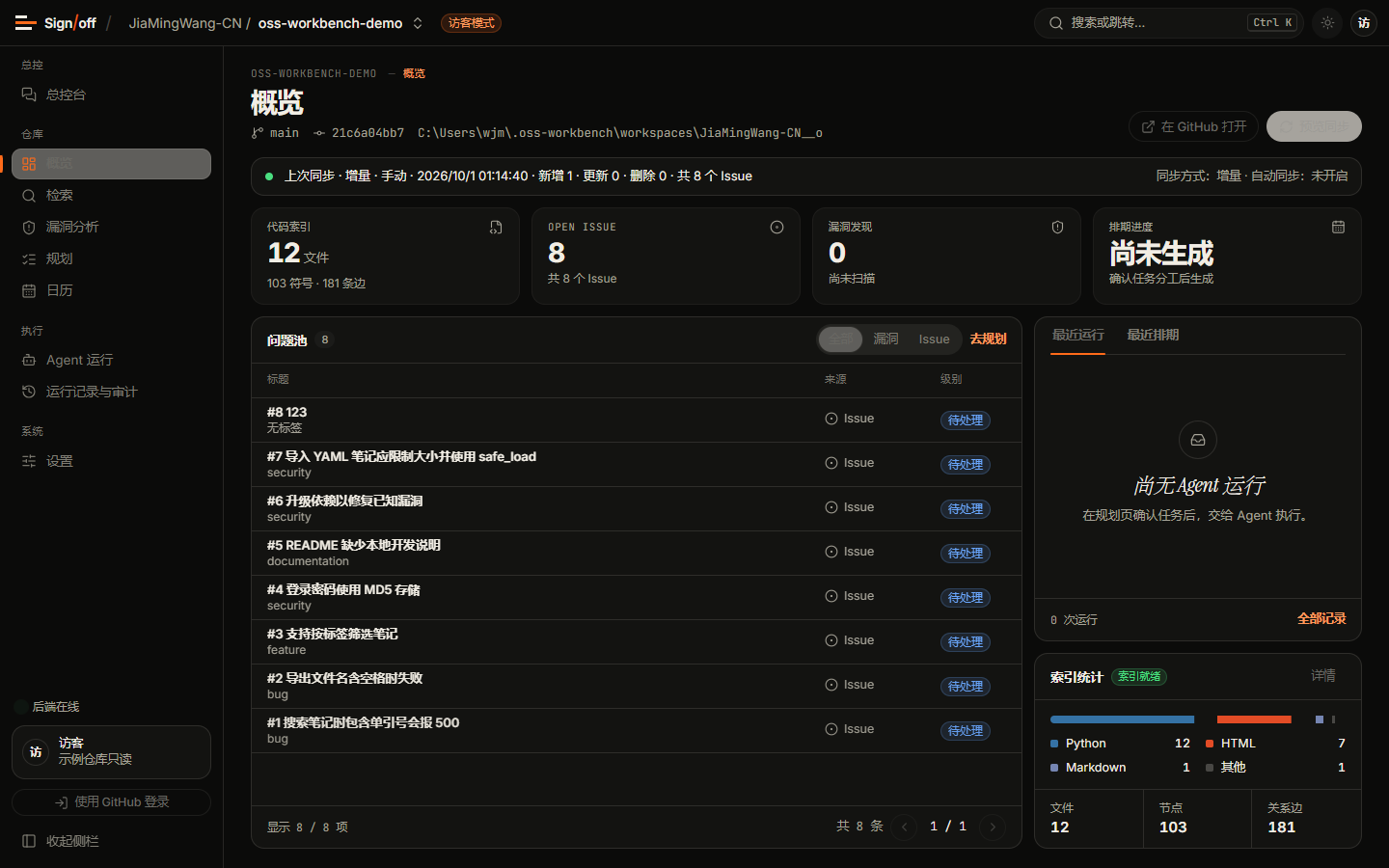Open 规划 in the sidebar
This screenshot has width=1389, height=868.
coord(111,259)
